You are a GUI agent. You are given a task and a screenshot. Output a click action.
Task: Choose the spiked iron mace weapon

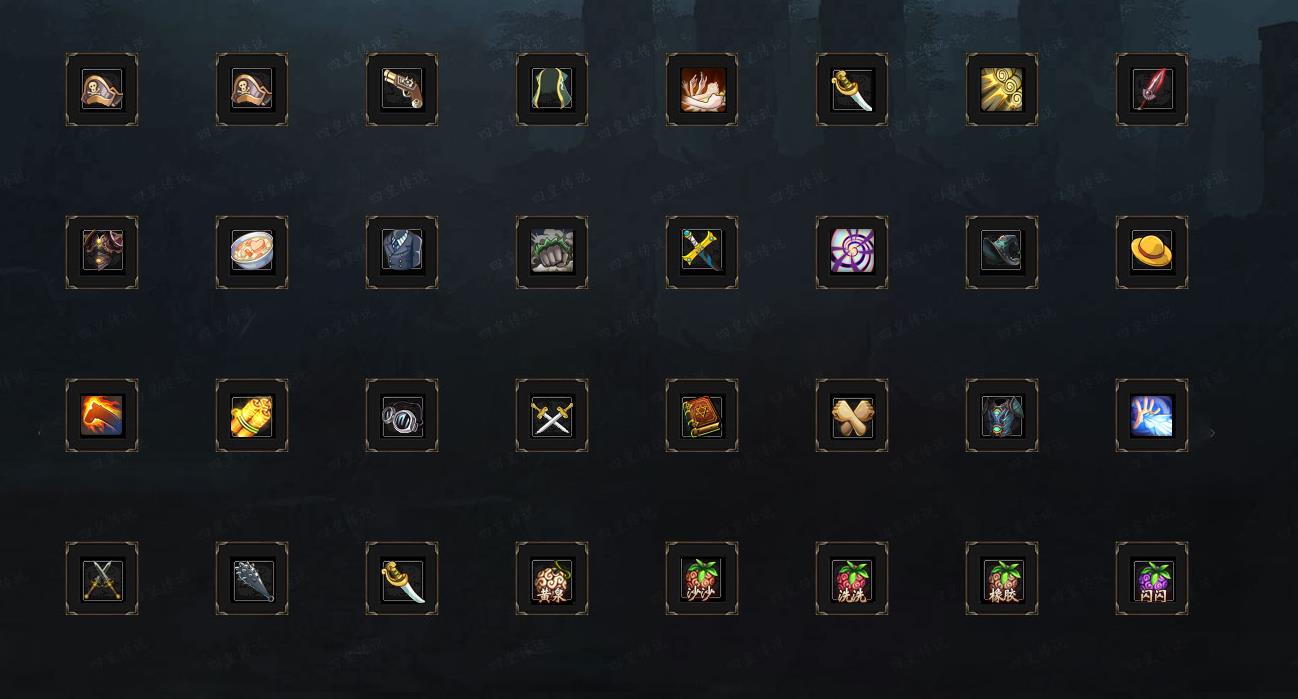coord(252,578)
